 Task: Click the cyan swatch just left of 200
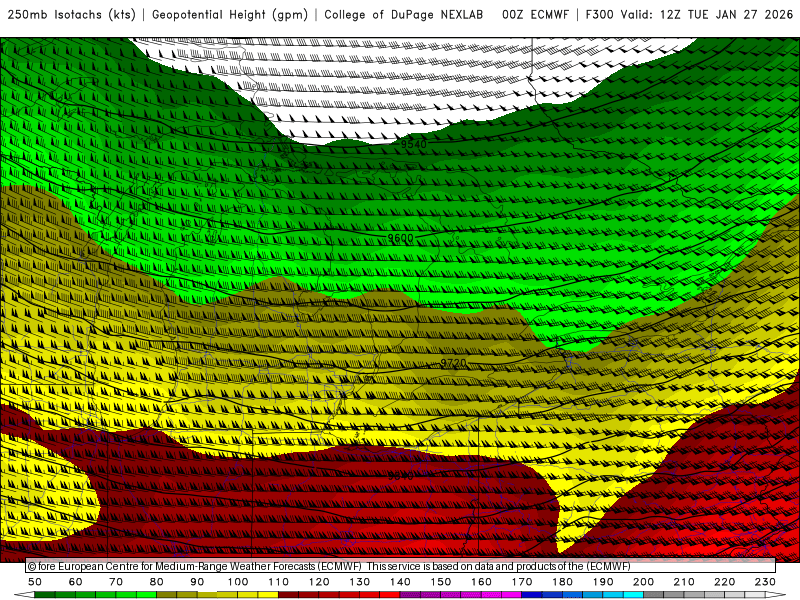point(633,595)
